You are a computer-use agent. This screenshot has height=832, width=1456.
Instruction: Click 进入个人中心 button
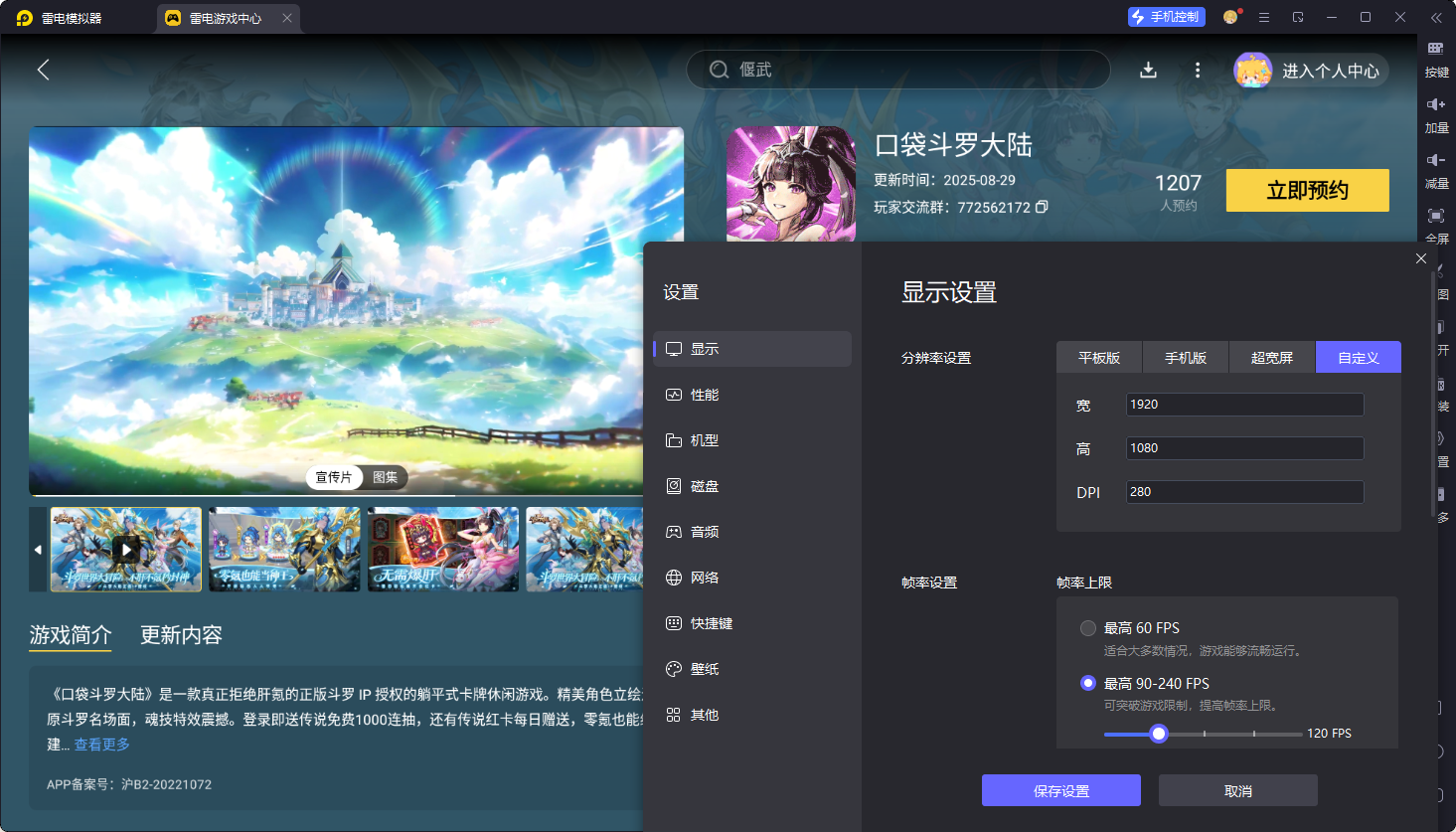[x=1311, y=71]
